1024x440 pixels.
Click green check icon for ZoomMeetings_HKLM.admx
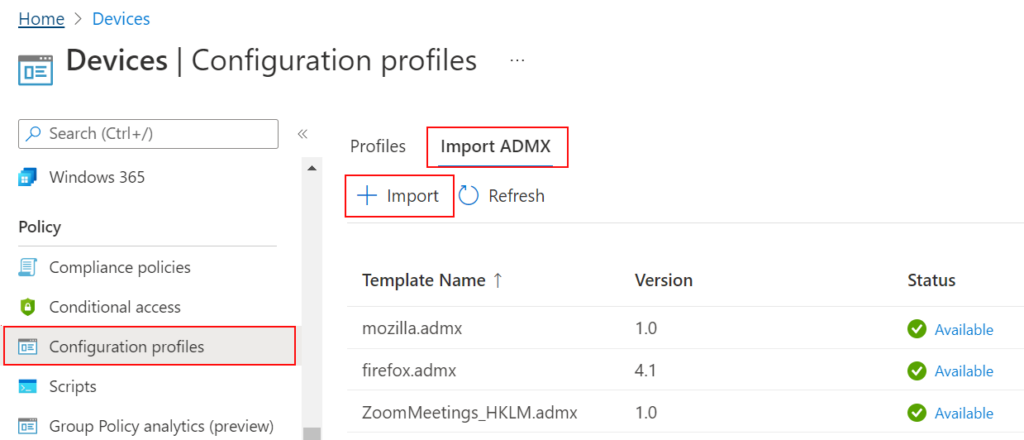coord(917,413)
